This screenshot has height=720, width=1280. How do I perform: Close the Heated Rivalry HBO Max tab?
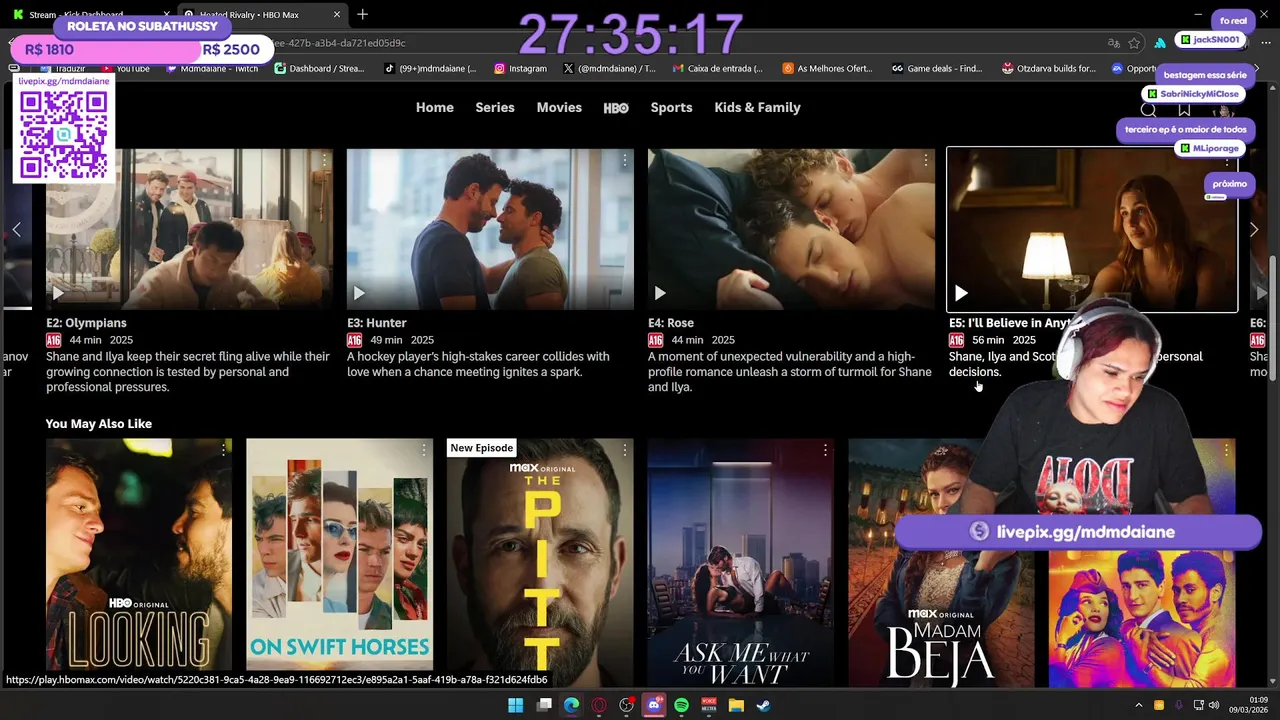click(x=337, y=15)
